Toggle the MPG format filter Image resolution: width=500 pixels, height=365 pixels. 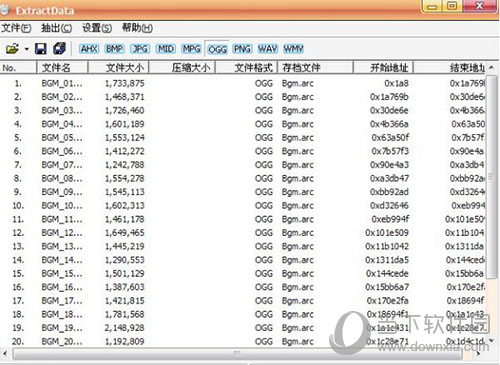pos(191,49)
